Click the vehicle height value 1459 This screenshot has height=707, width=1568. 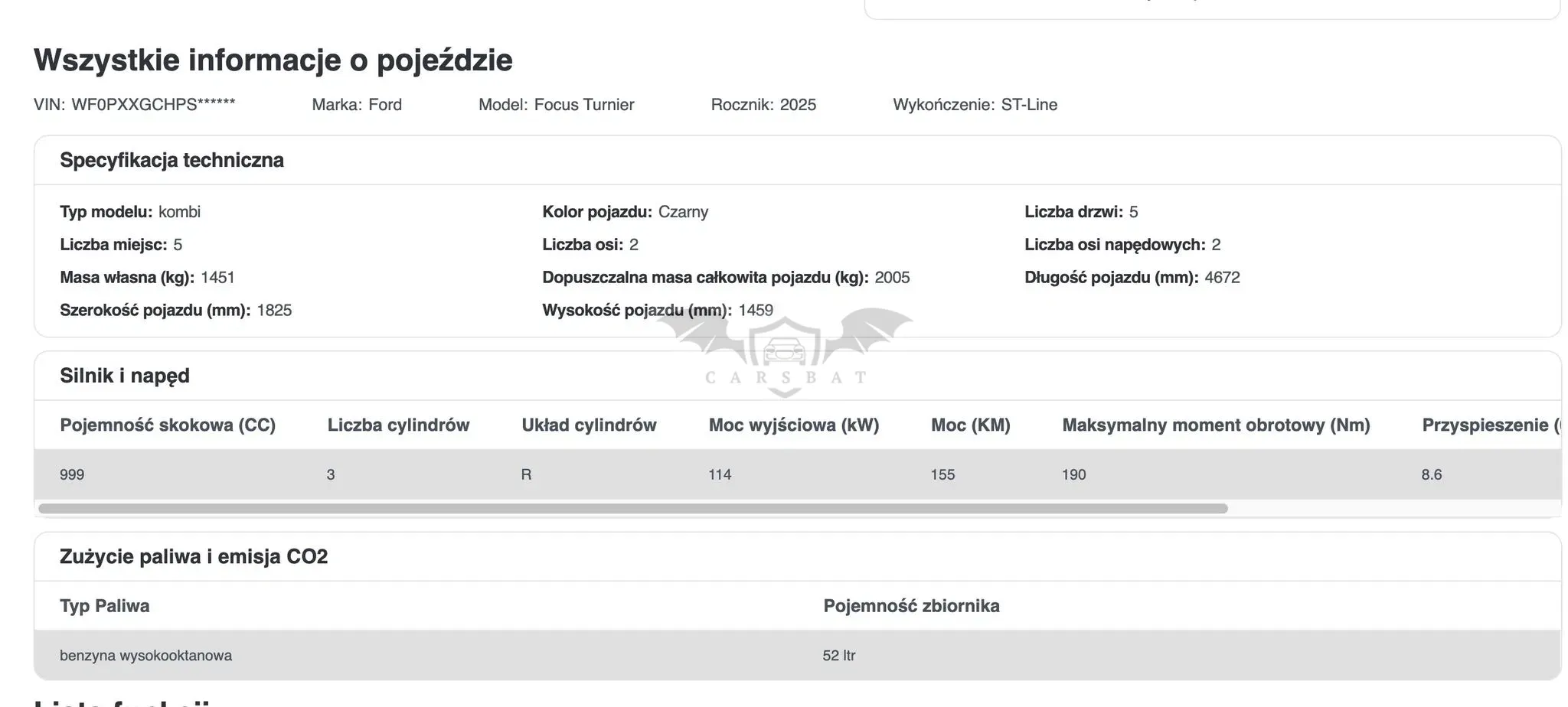point(756,311)
